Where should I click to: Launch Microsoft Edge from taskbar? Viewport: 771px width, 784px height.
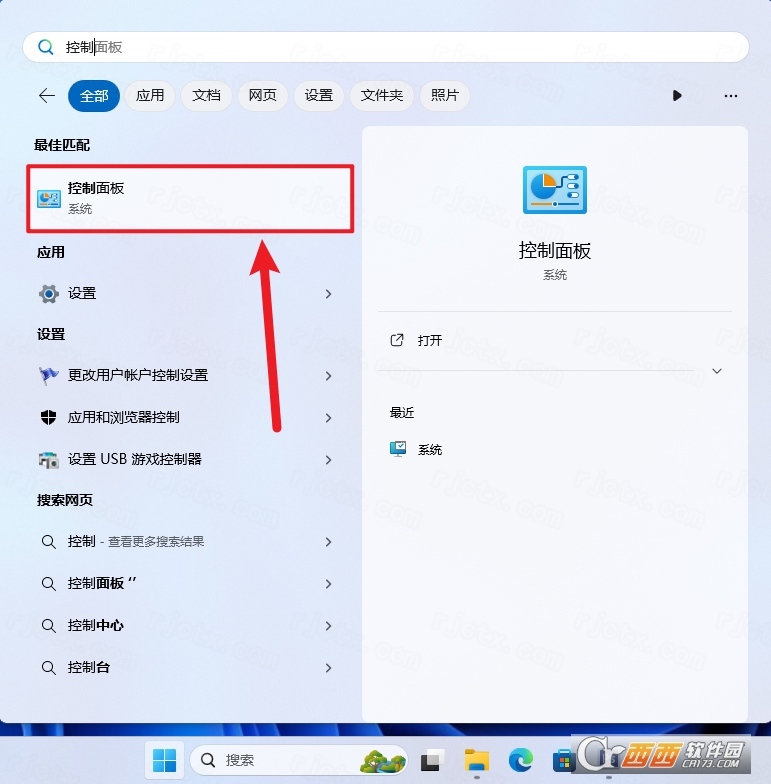click(x=520, y=760)
